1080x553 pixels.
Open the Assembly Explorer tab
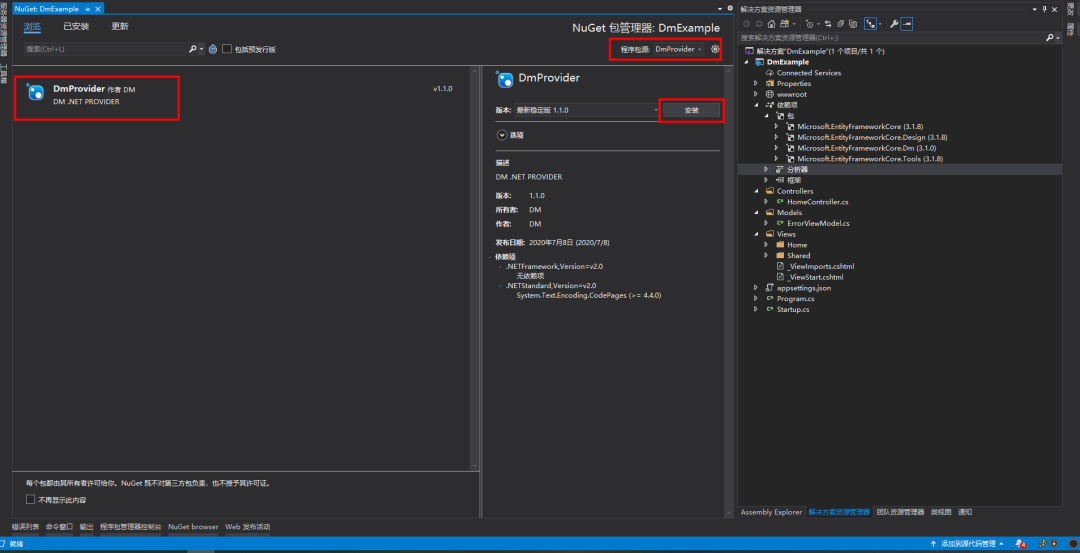tap(771, 512)
